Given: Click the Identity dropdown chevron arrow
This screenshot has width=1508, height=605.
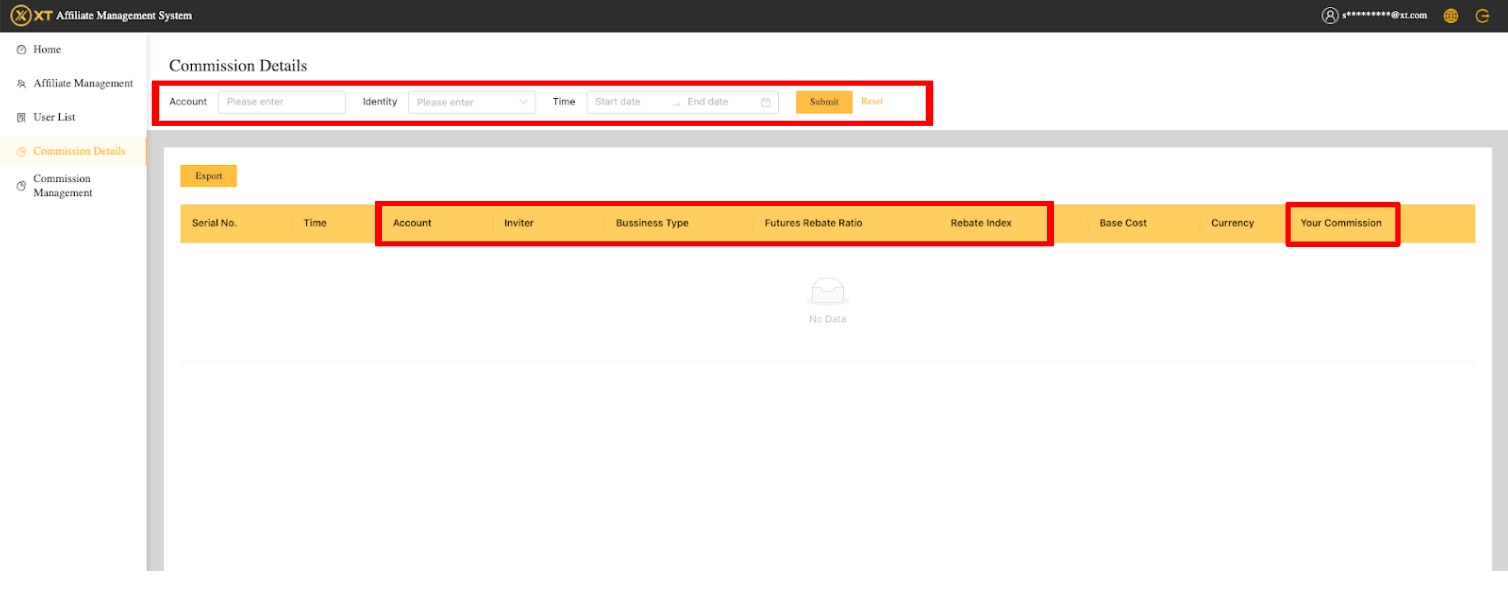Looking at the screenshot, I should [523, 102].
